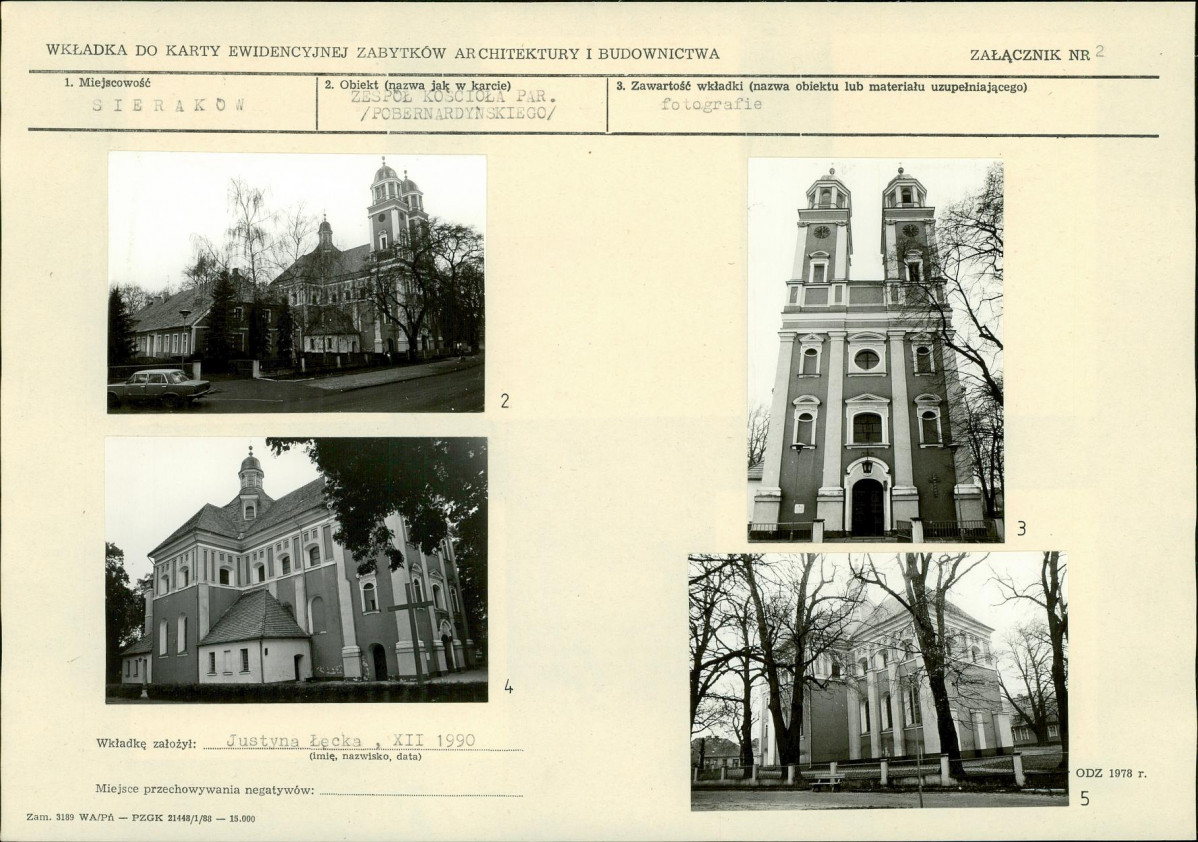This screenshot has width=1198, height=842.
Task: Click the Wkładkę założył label
Action: click(x=147, y=743)
